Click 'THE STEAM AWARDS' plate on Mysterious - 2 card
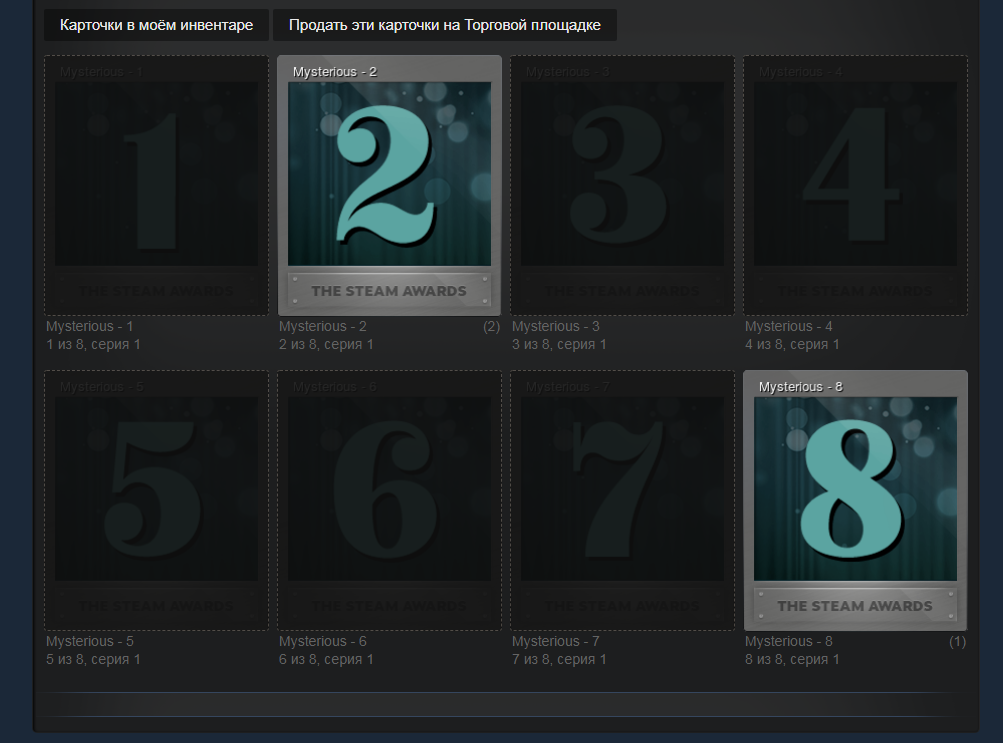The width and height of the screenshot is (1003, 743). pos(389,290)
